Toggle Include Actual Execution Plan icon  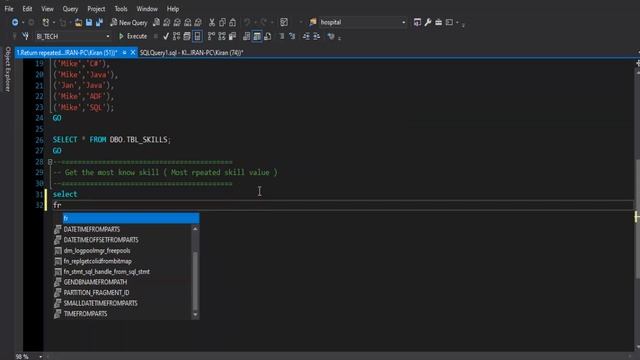[211, 36]
